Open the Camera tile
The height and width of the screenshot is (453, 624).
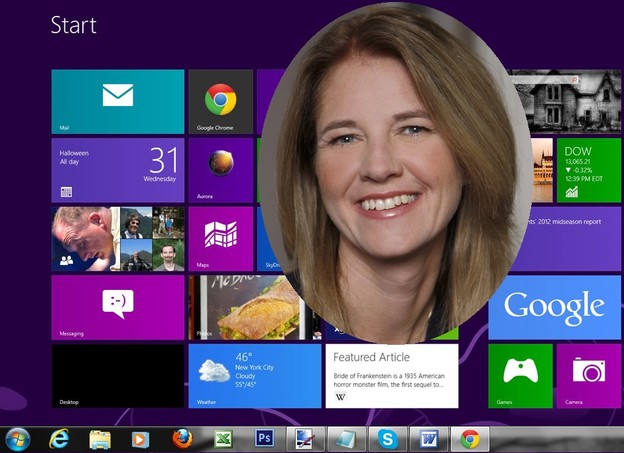coord(589,375)
